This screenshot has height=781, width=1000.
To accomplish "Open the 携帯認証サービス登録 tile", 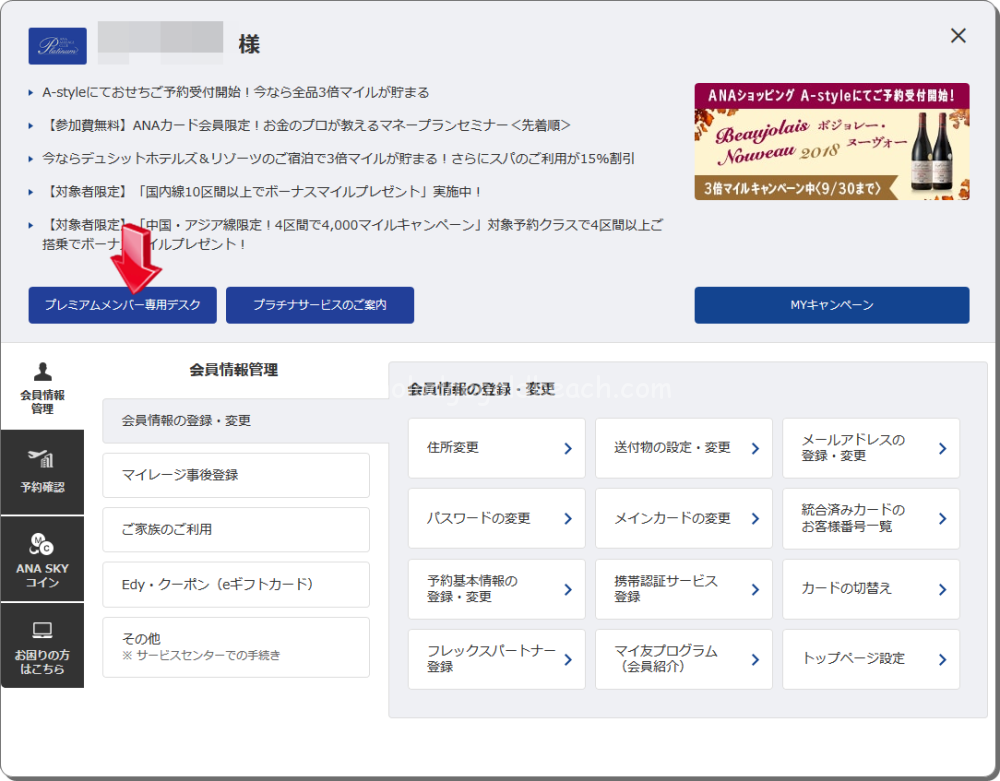I will (x=684, y=589).
